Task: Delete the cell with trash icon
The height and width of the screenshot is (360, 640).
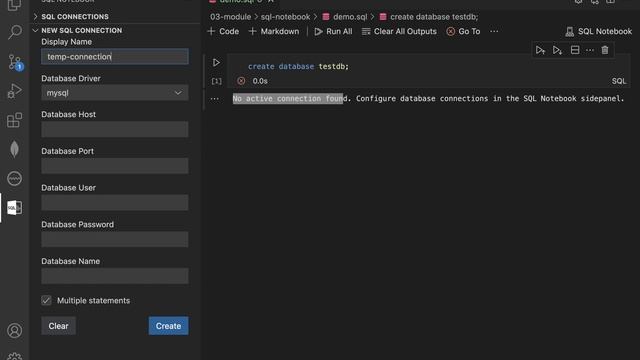Action: [x=605, y=50]
